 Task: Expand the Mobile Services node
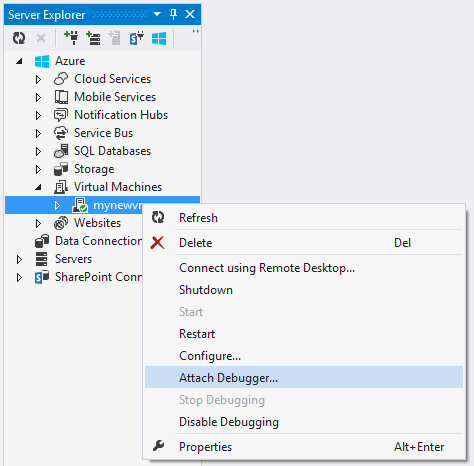(x=38, y=97)
